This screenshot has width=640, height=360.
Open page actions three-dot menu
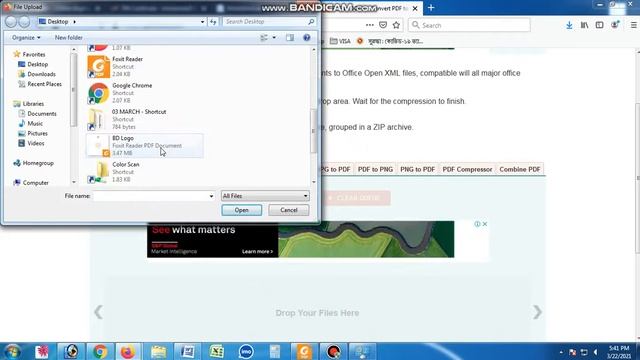pyautogui.click(x=370, y=25)
